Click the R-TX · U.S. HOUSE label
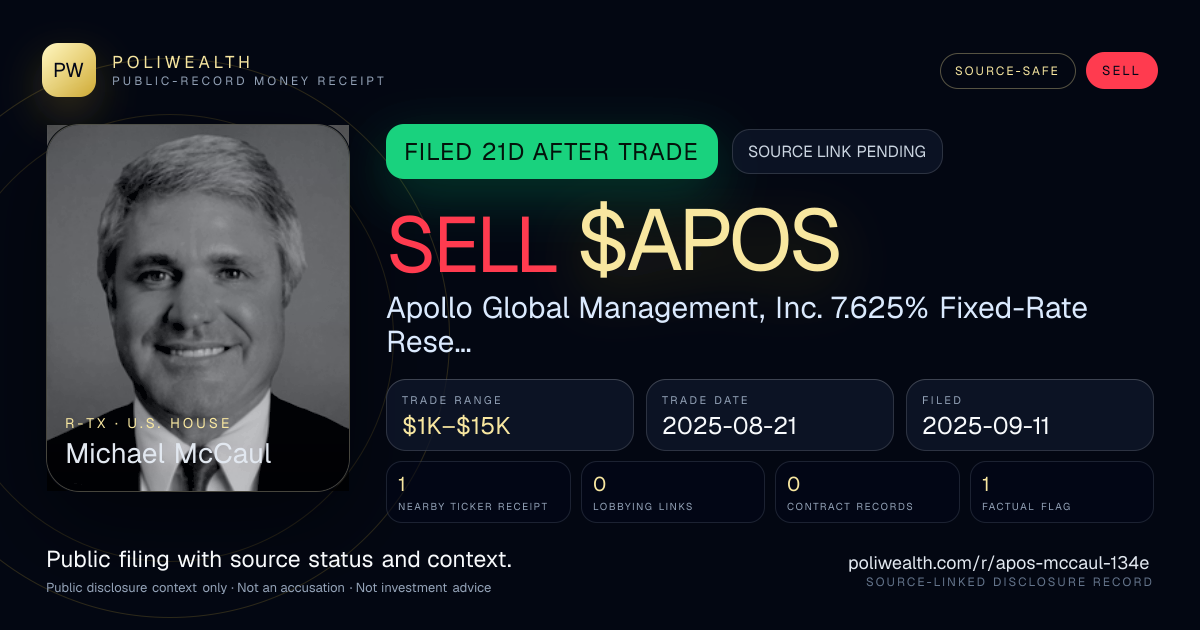The width and height of the screenshot is (1200, 630). pos(148,424)
